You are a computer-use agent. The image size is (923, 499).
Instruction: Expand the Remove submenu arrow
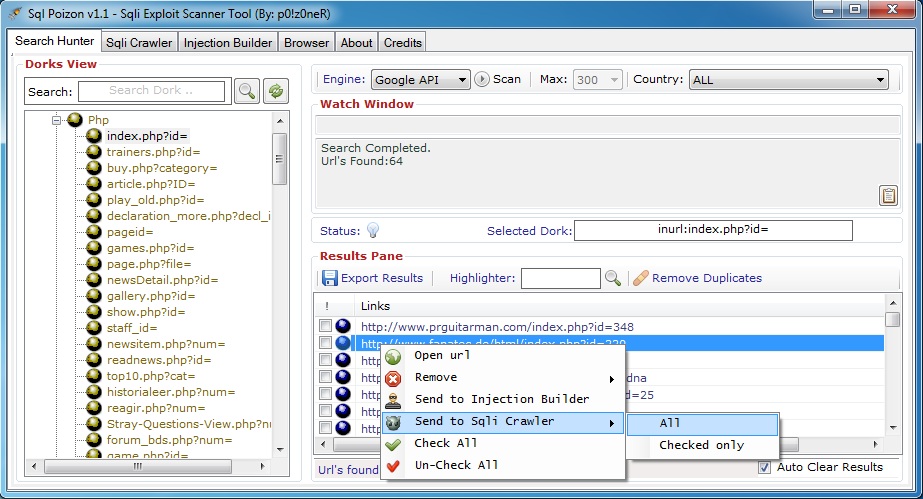point(612,379)
